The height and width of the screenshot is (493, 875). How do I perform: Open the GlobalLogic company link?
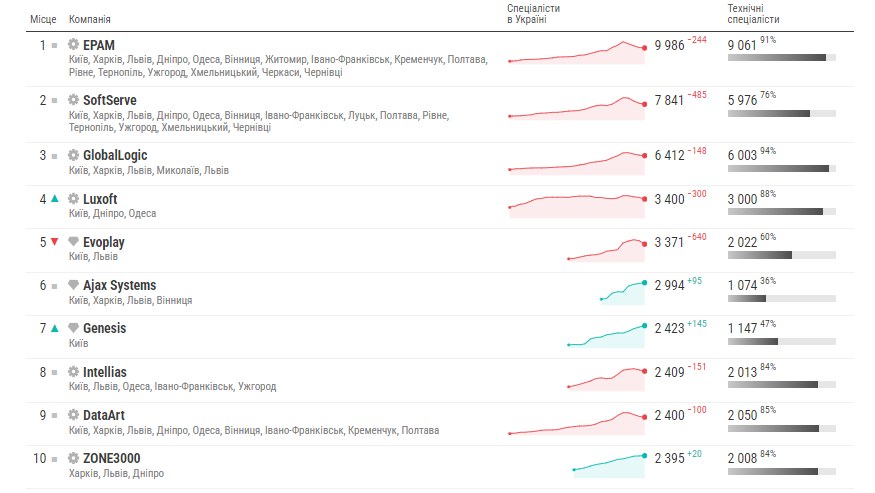(115, 155)
